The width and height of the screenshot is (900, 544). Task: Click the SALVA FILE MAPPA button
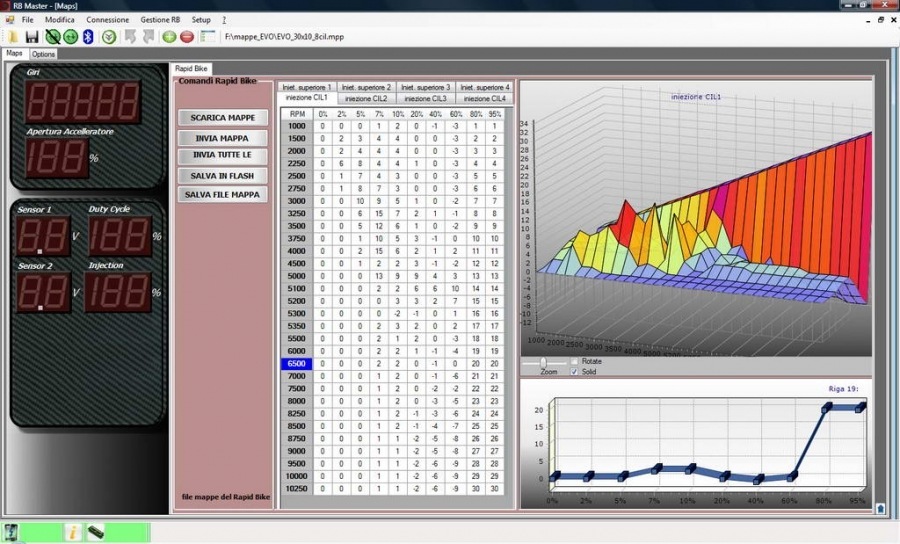223,195
